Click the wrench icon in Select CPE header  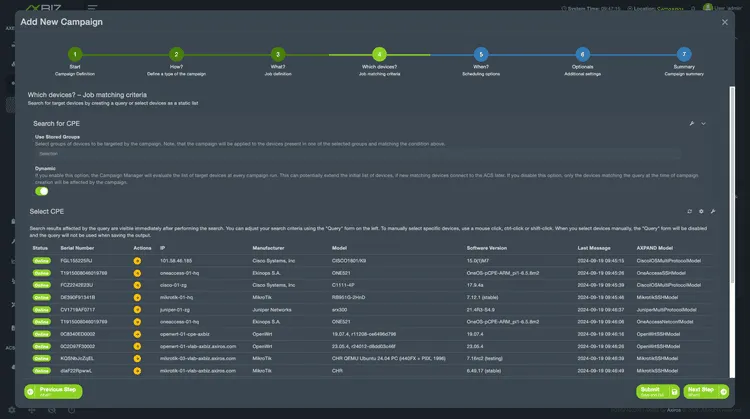[x=713, y=212]
